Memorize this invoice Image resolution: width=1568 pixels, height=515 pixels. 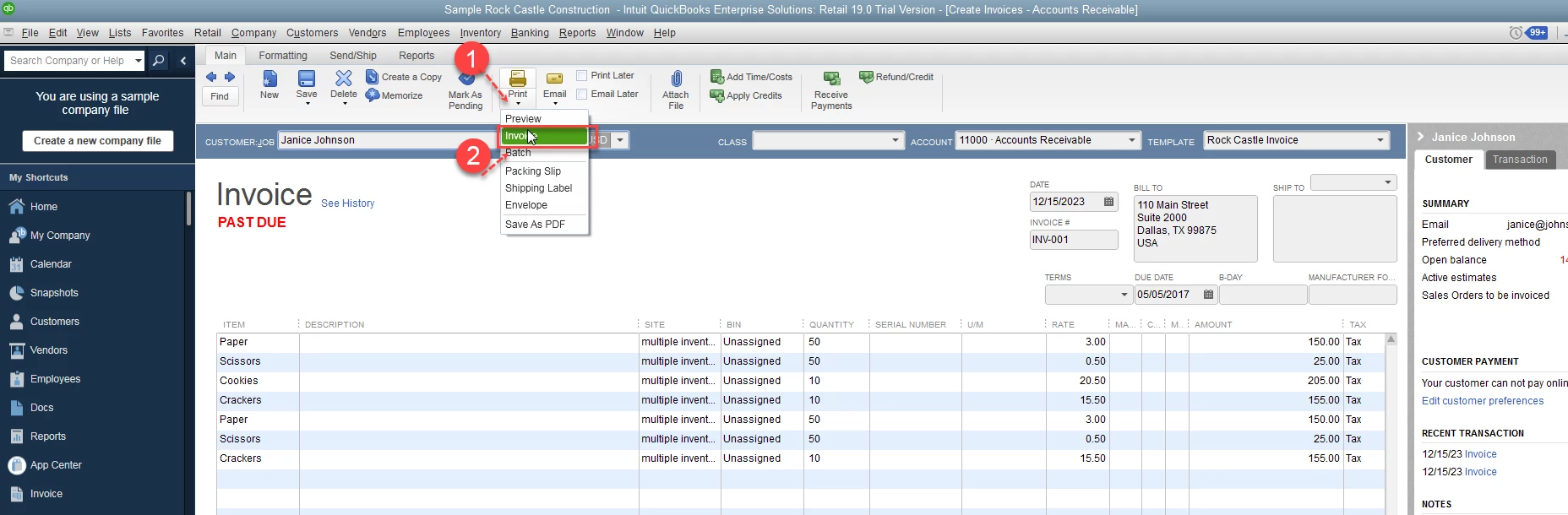[x=394, y=95]
